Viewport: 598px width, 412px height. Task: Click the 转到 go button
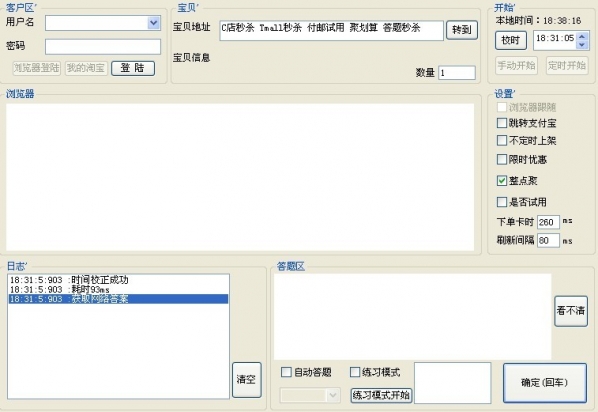coord(462,30)
